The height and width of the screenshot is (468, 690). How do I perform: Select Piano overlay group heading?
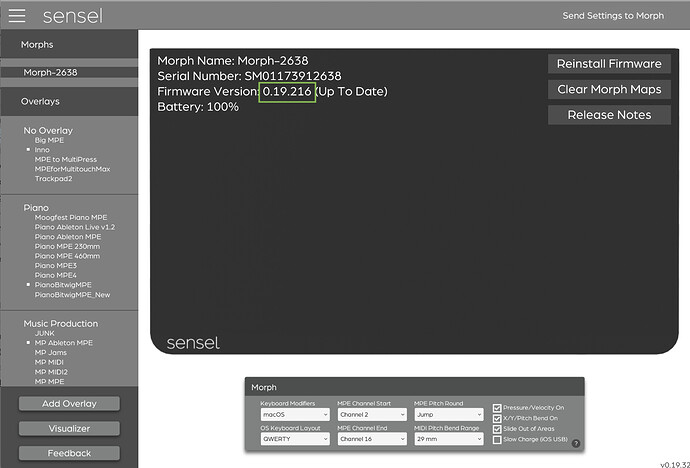(36, 208)
